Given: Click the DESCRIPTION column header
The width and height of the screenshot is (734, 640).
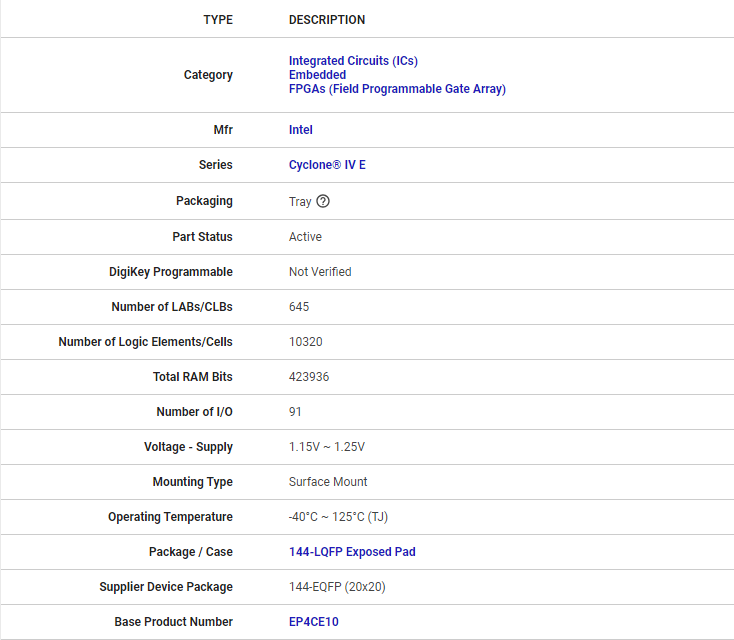Looking at the screenshot, I should click(x=327, y=20).
